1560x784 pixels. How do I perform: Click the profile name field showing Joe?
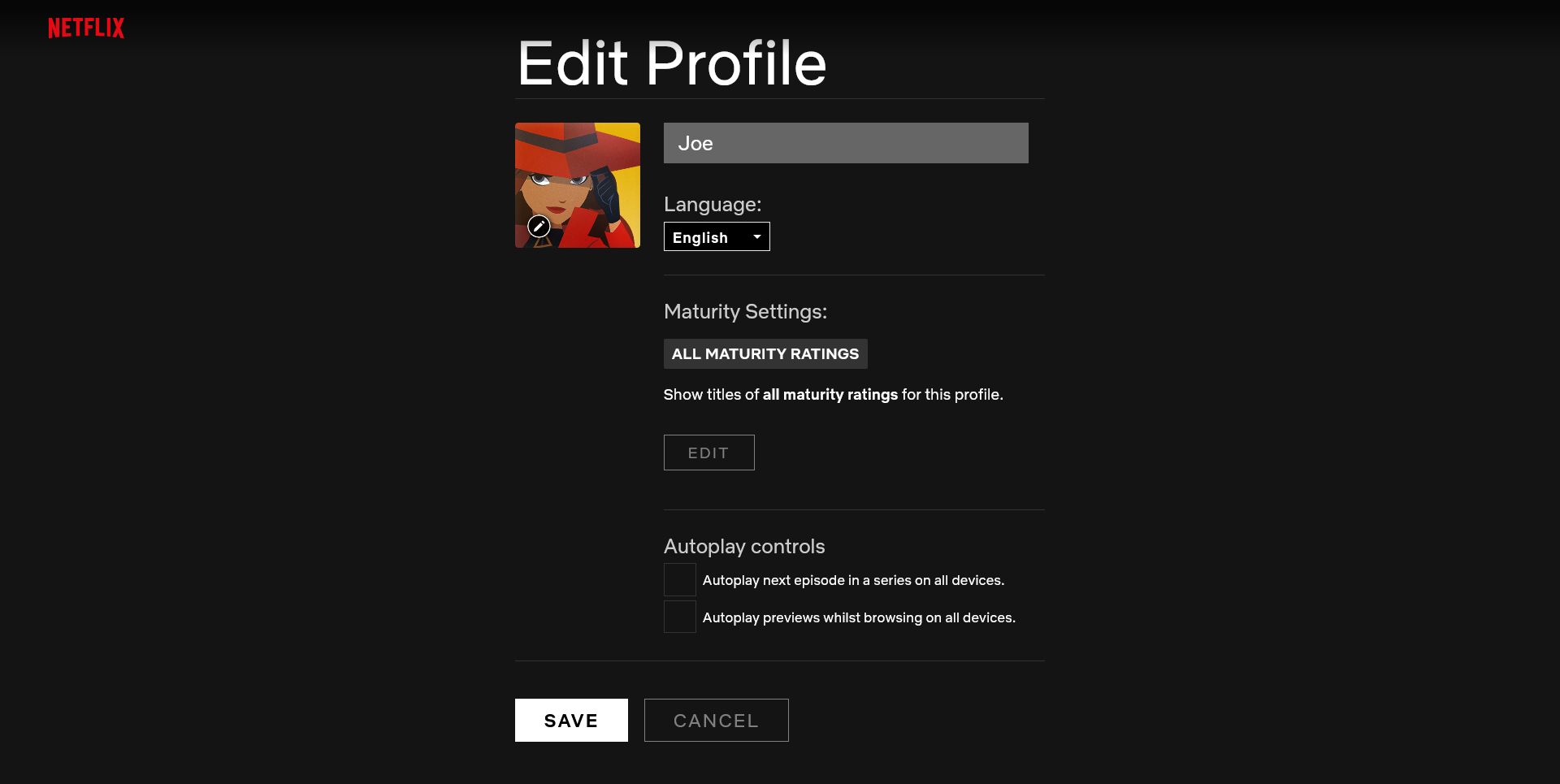pos(845,142)
